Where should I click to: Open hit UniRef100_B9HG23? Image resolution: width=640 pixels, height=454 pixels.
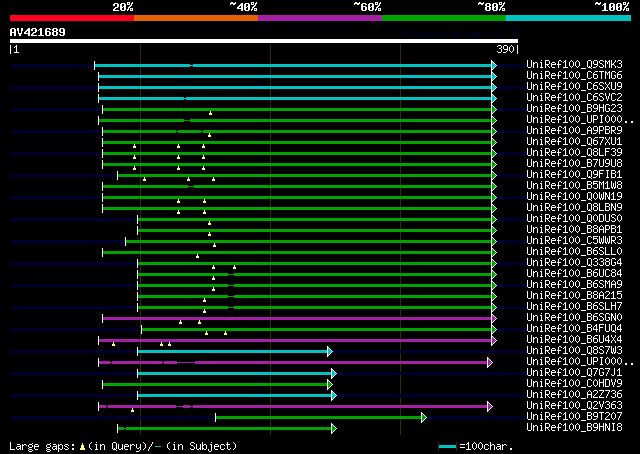(574, 108)
